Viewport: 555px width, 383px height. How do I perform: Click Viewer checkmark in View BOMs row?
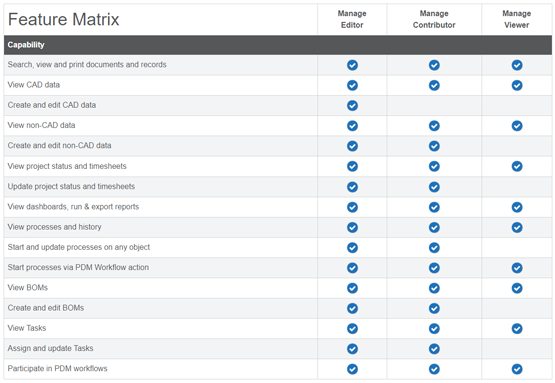tap(517, 288)
